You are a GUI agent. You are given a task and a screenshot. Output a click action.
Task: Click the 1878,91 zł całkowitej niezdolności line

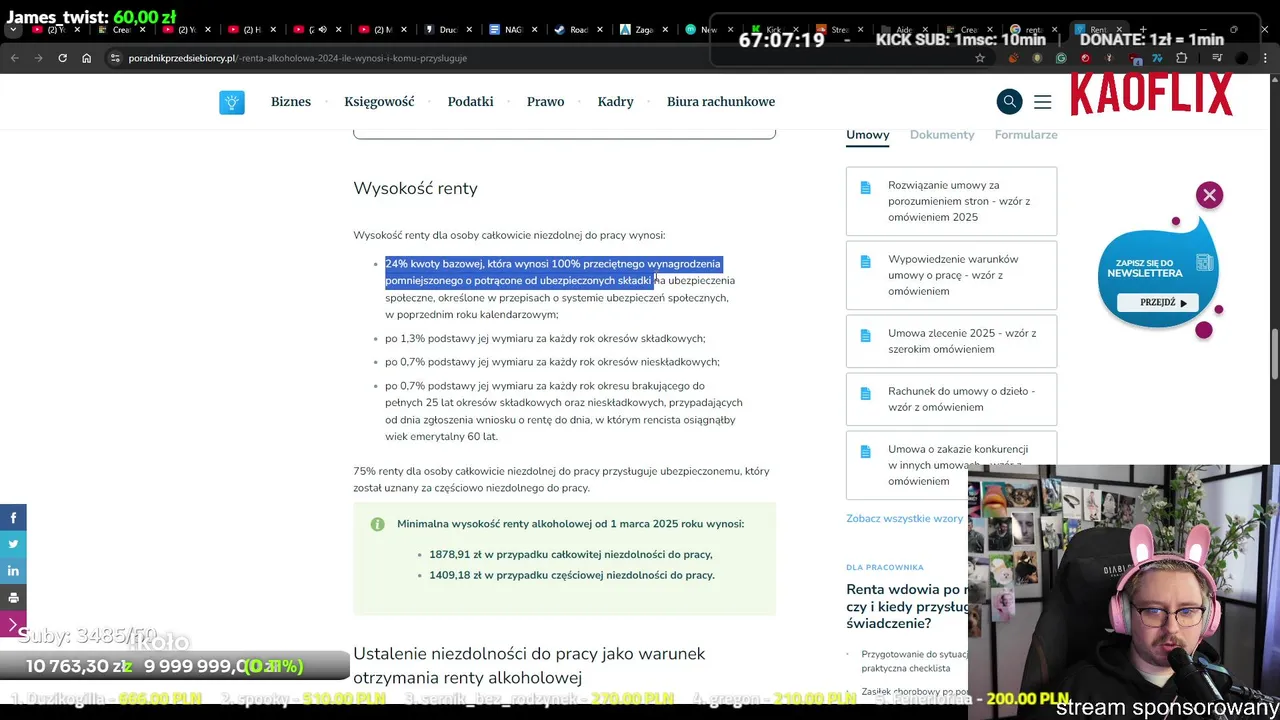571,554
